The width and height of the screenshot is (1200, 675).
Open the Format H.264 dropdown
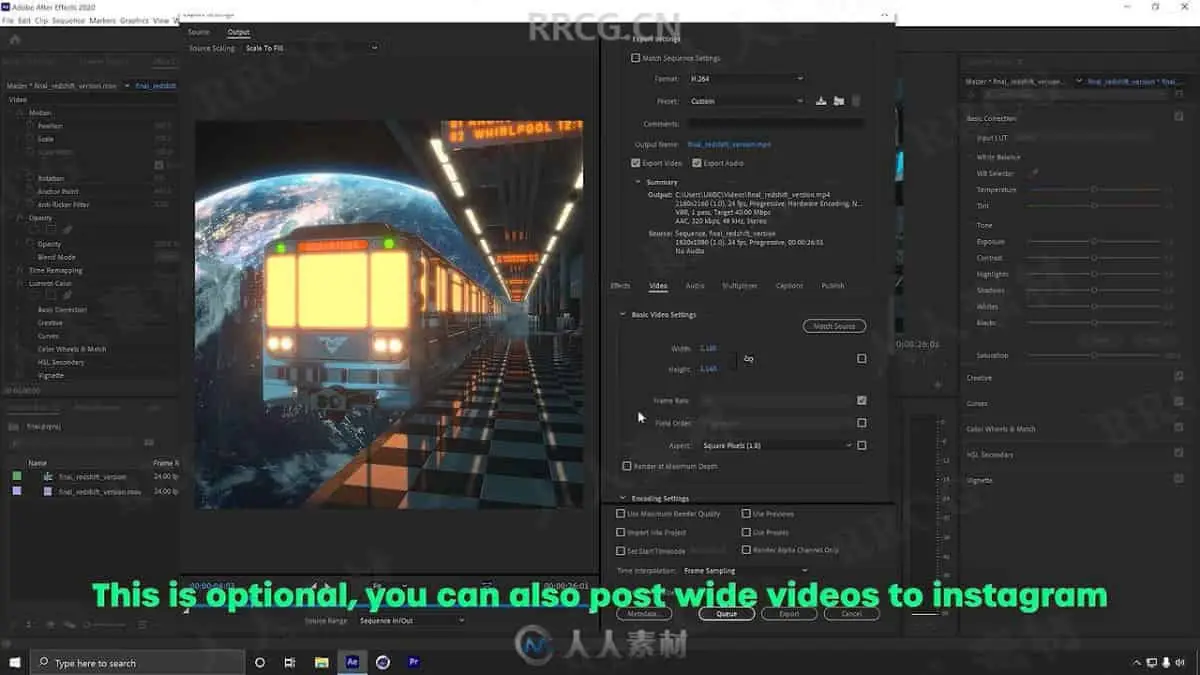click(746, 78)
